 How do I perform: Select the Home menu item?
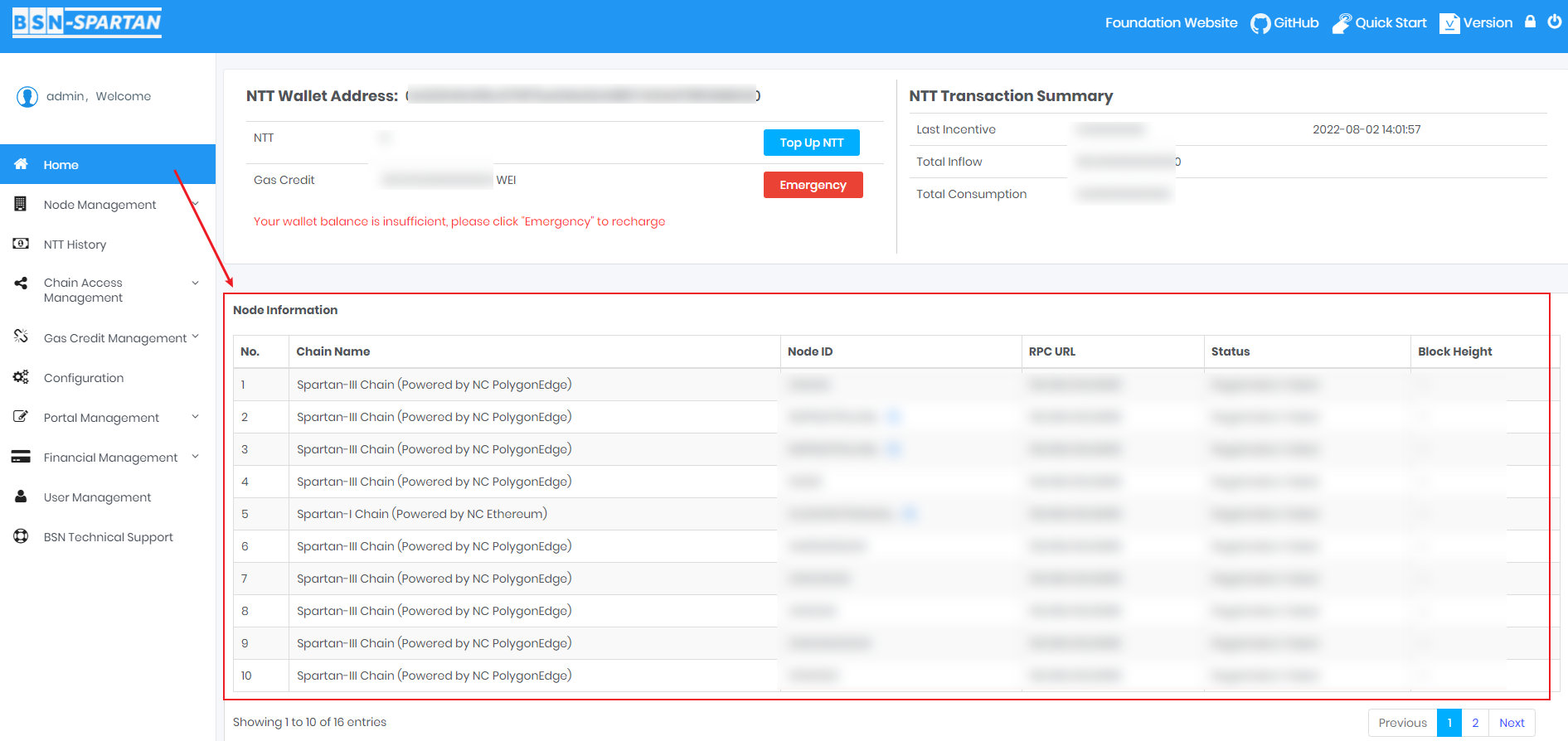[x=108, y=164]
